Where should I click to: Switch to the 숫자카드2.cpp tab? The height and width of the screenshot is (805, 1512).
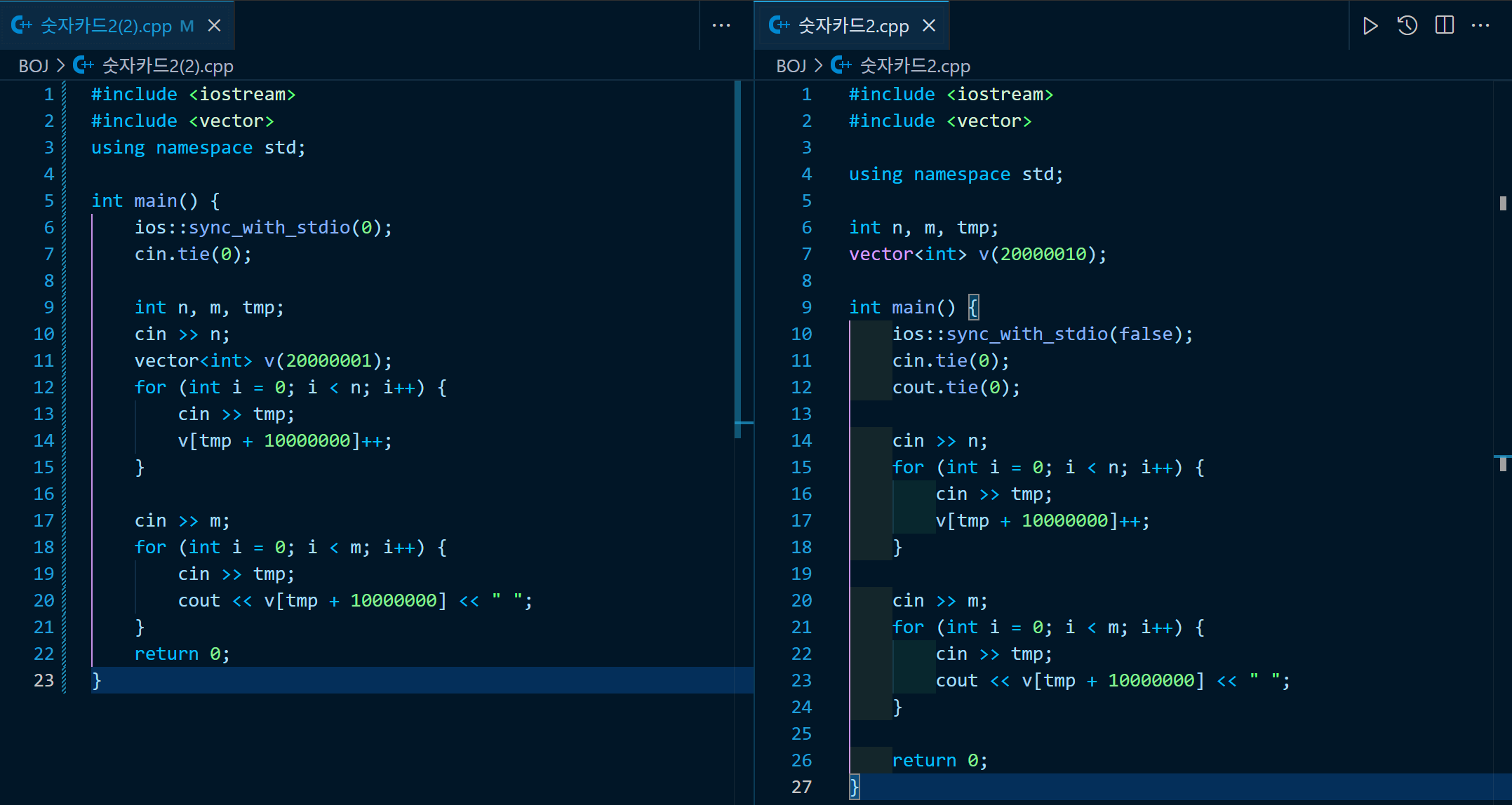click(x=853, y=26)
